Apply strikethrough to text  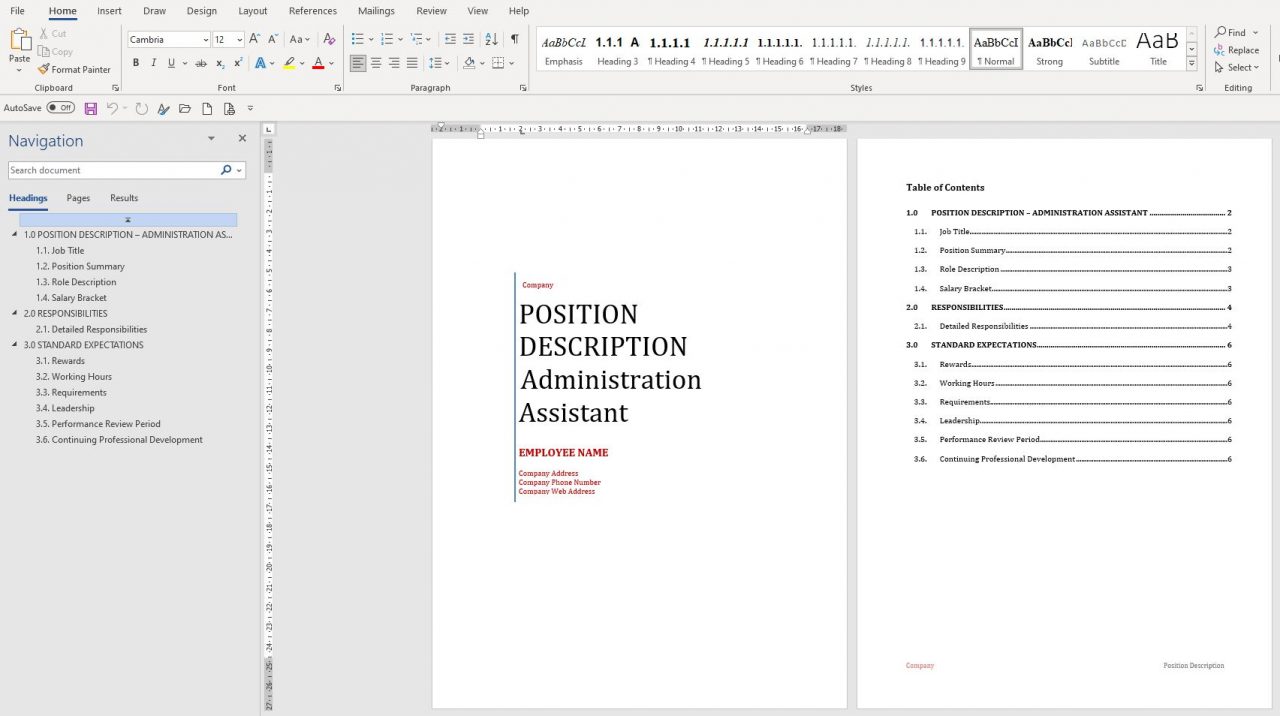coord(201,62)
